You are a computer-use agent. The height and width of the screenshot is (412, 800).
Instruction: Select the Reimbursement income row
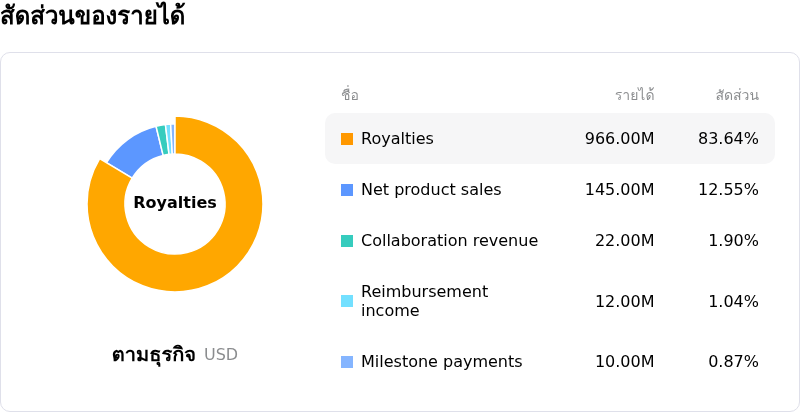(x=550, y=301)
